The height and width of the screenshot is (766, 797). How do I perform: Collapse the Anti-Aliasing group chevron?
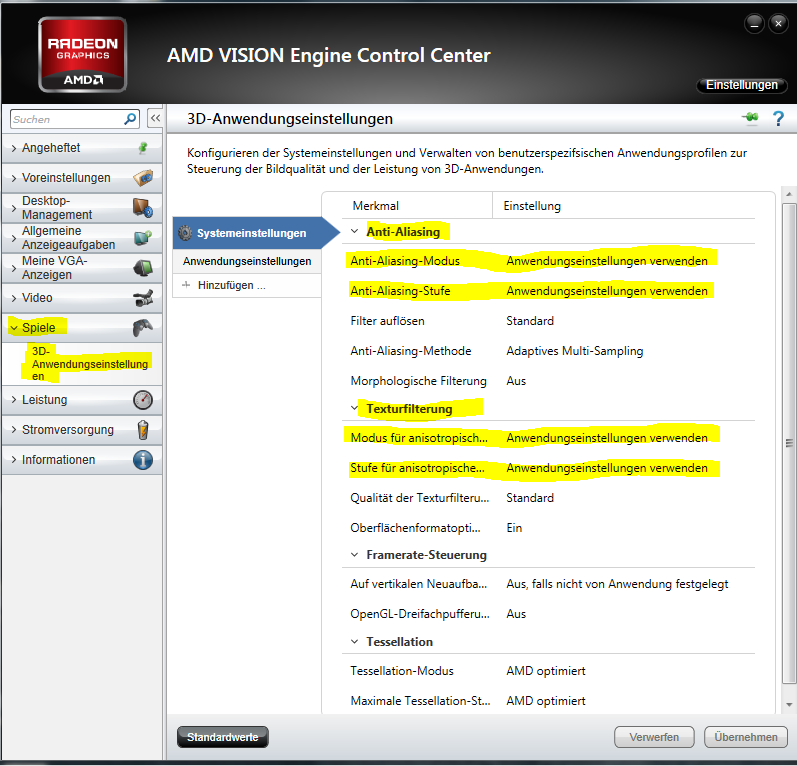(x=354, y=231)
